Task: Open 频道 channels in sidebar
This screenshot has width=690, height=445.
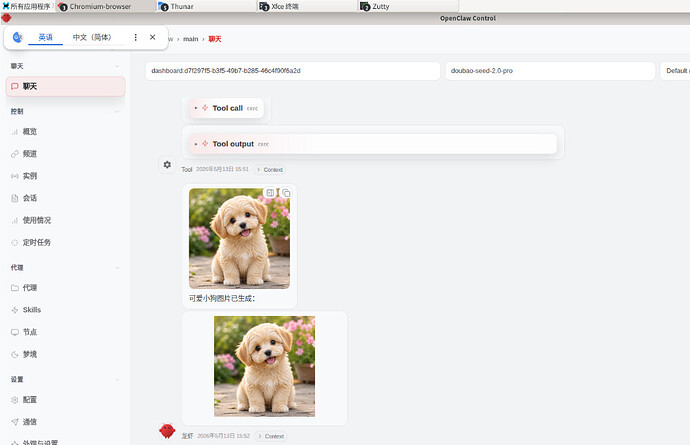Action: 65,154
